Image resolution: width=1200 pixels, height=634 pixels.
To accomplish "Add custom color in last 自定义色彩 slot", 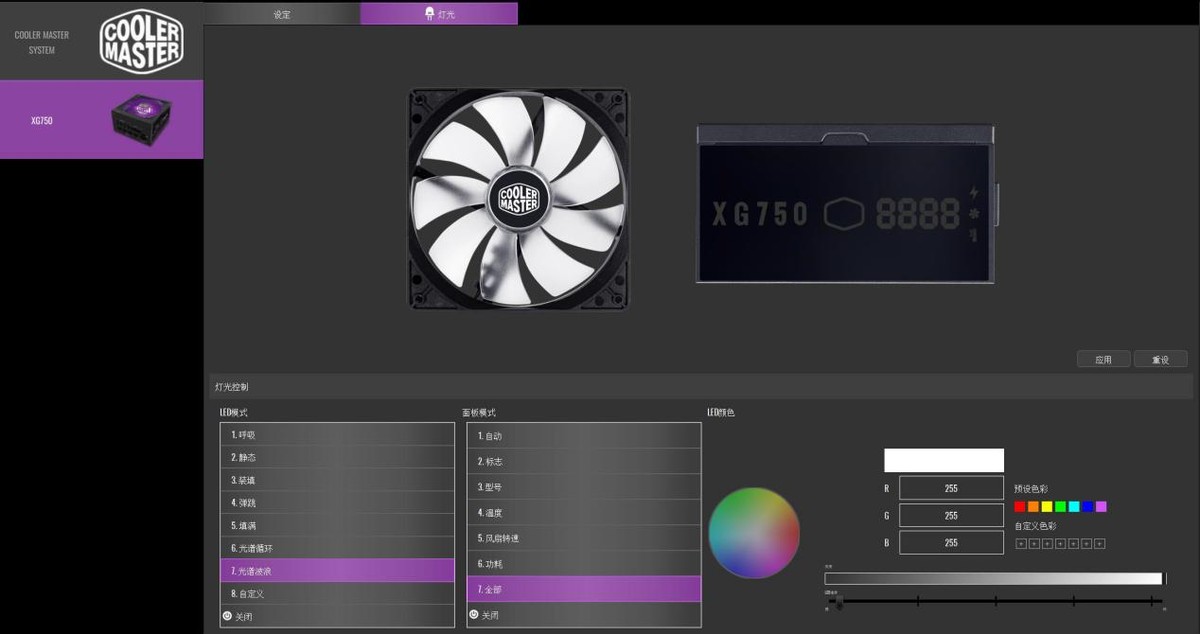I will [x=1100, y=544].
